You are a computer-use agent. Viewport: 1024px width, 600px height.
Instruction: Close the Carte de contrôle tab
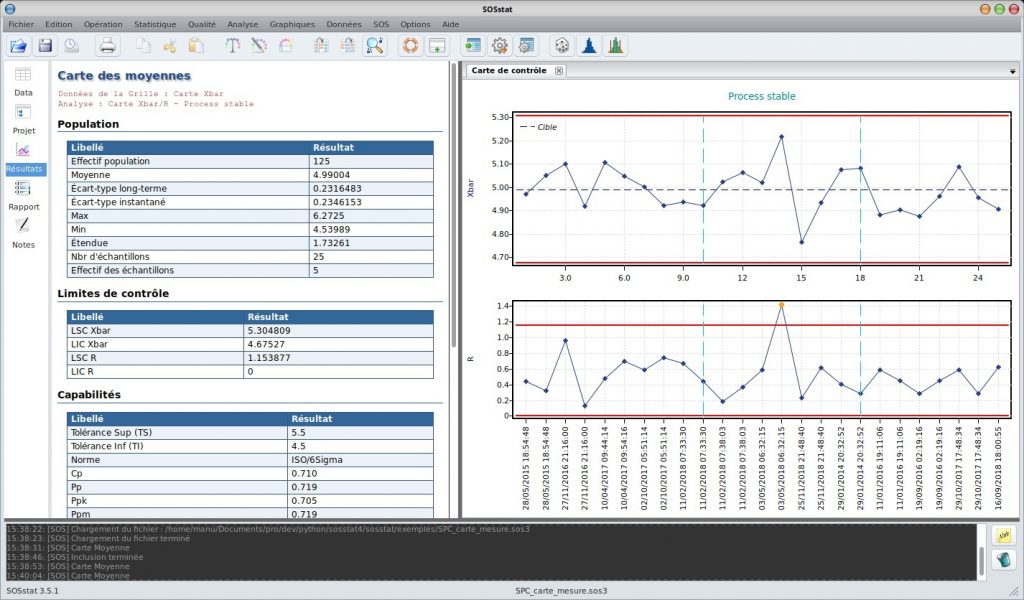coord(559,70)
